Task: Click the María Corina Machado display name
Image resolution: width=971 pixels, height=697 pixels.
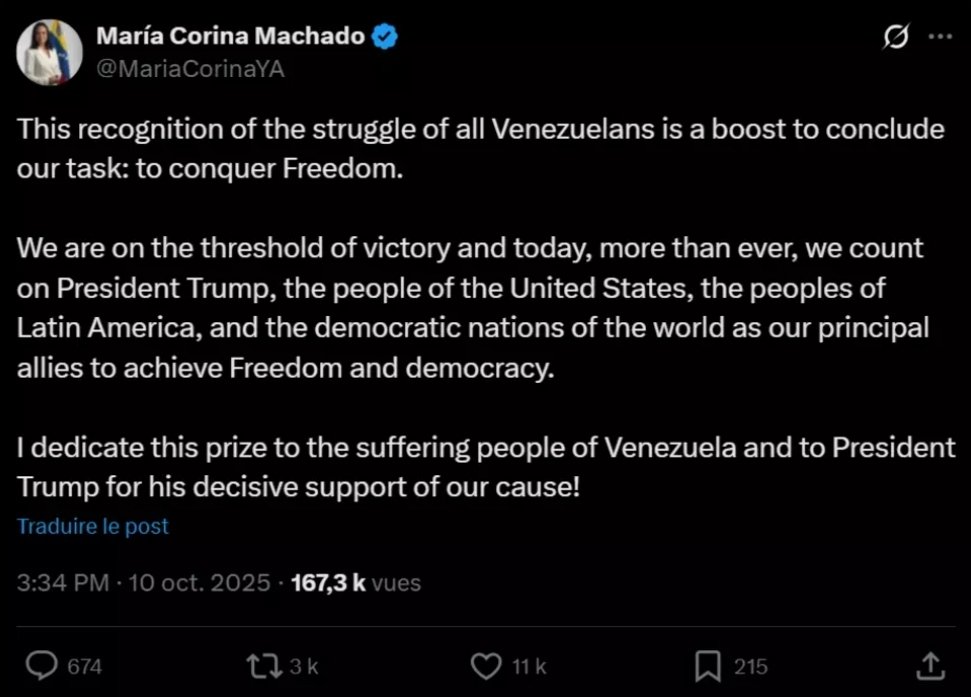Action: [x=229, y=37]
